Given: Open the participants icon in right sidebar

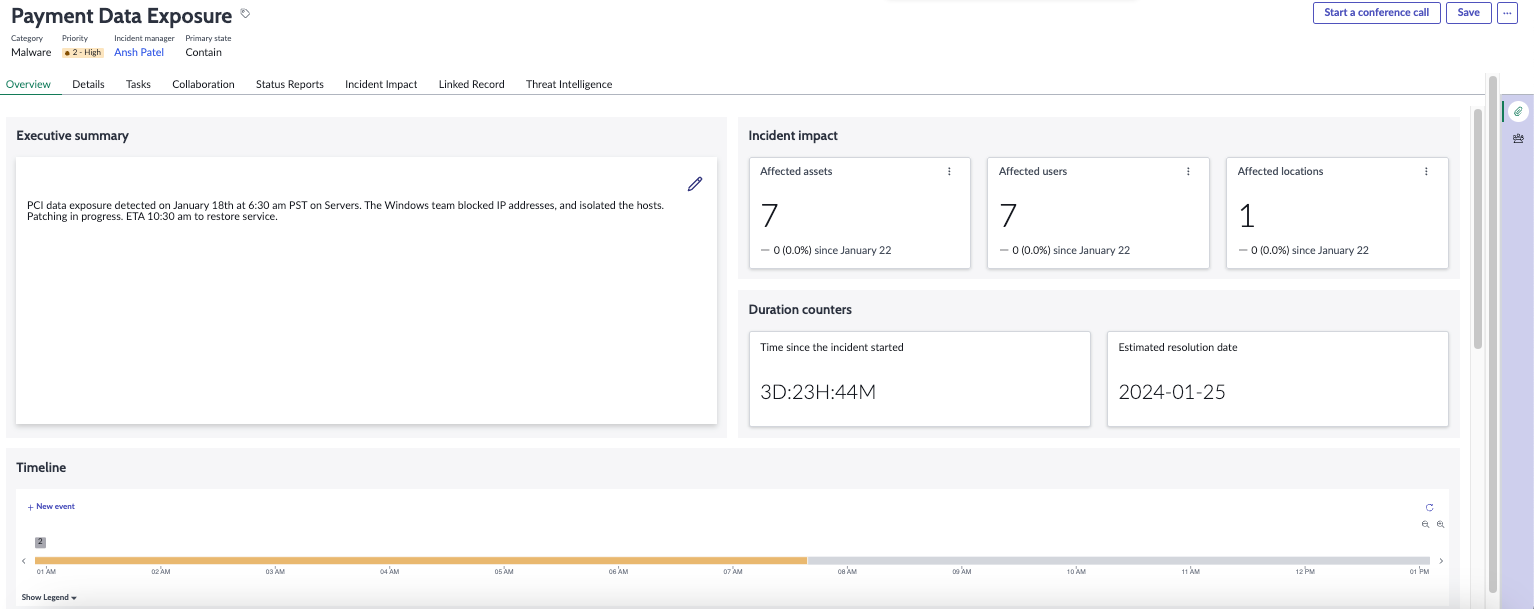Looking at the screenshot, I should pos(1518,139).
